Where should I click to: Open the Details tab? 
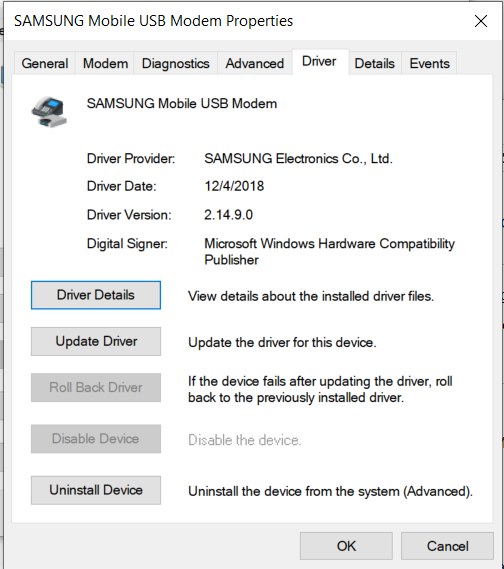[374, 64]
